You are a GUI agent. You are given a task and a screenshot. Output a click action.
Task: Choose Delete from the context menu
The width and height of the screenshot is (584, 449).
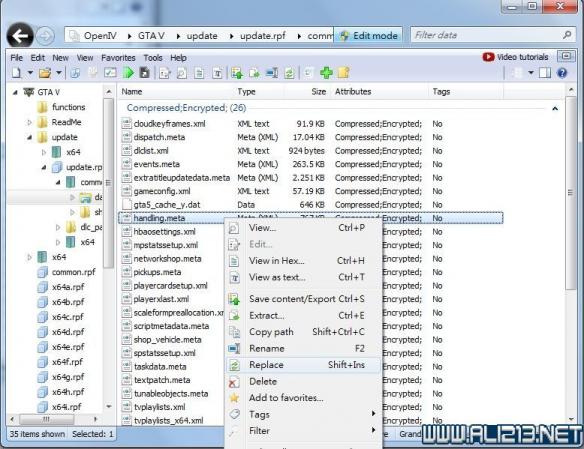coord(304,381)
